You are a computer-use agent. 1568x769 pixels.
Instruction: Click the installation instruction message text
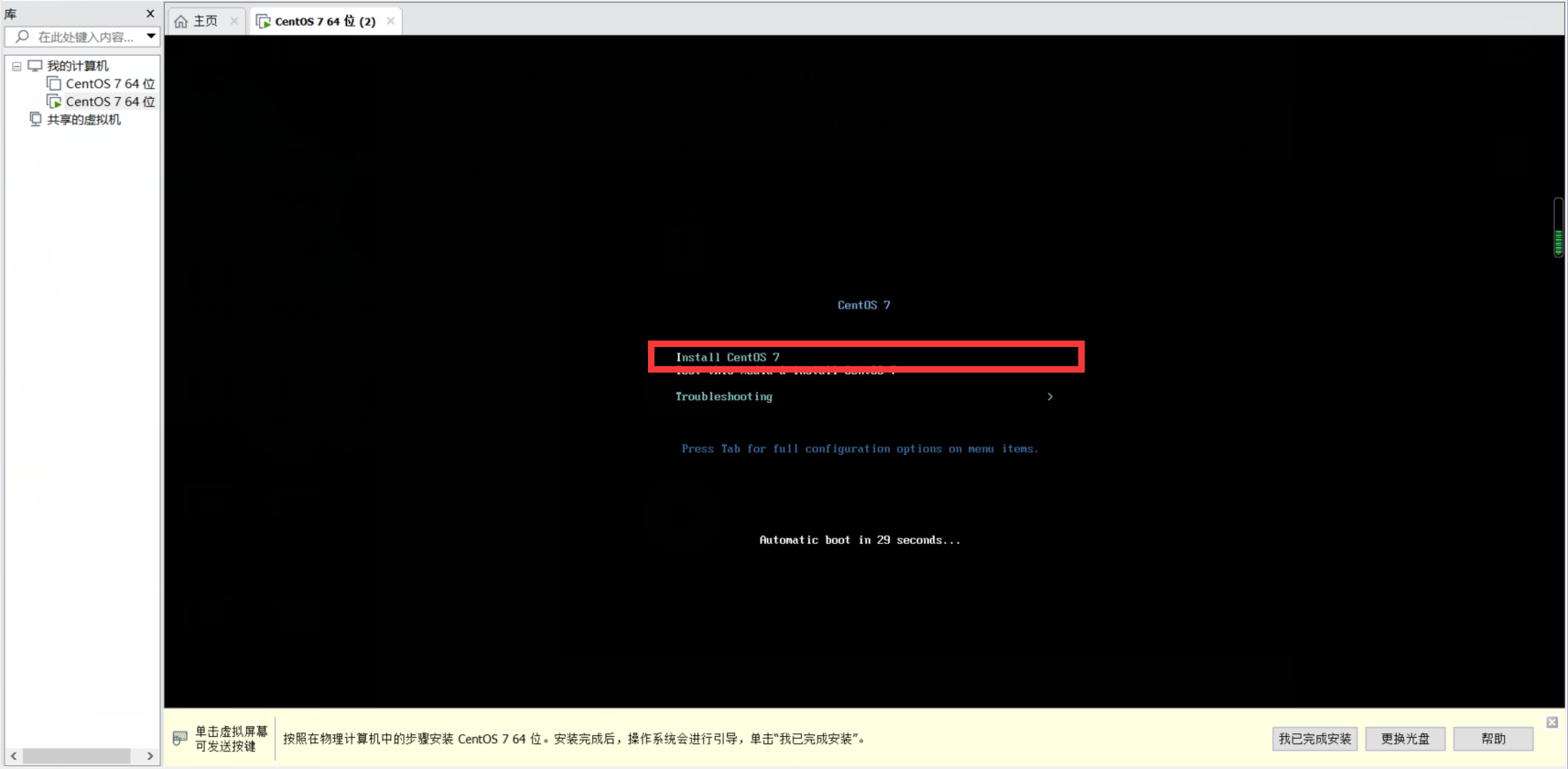pyautogui.click(x=574, y=739)
